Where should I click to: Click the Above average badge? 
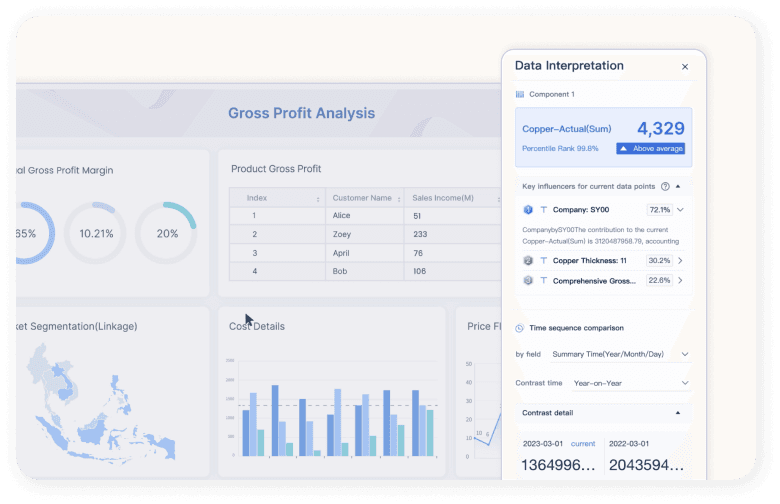pyautogui.click(x=650, y=148)
